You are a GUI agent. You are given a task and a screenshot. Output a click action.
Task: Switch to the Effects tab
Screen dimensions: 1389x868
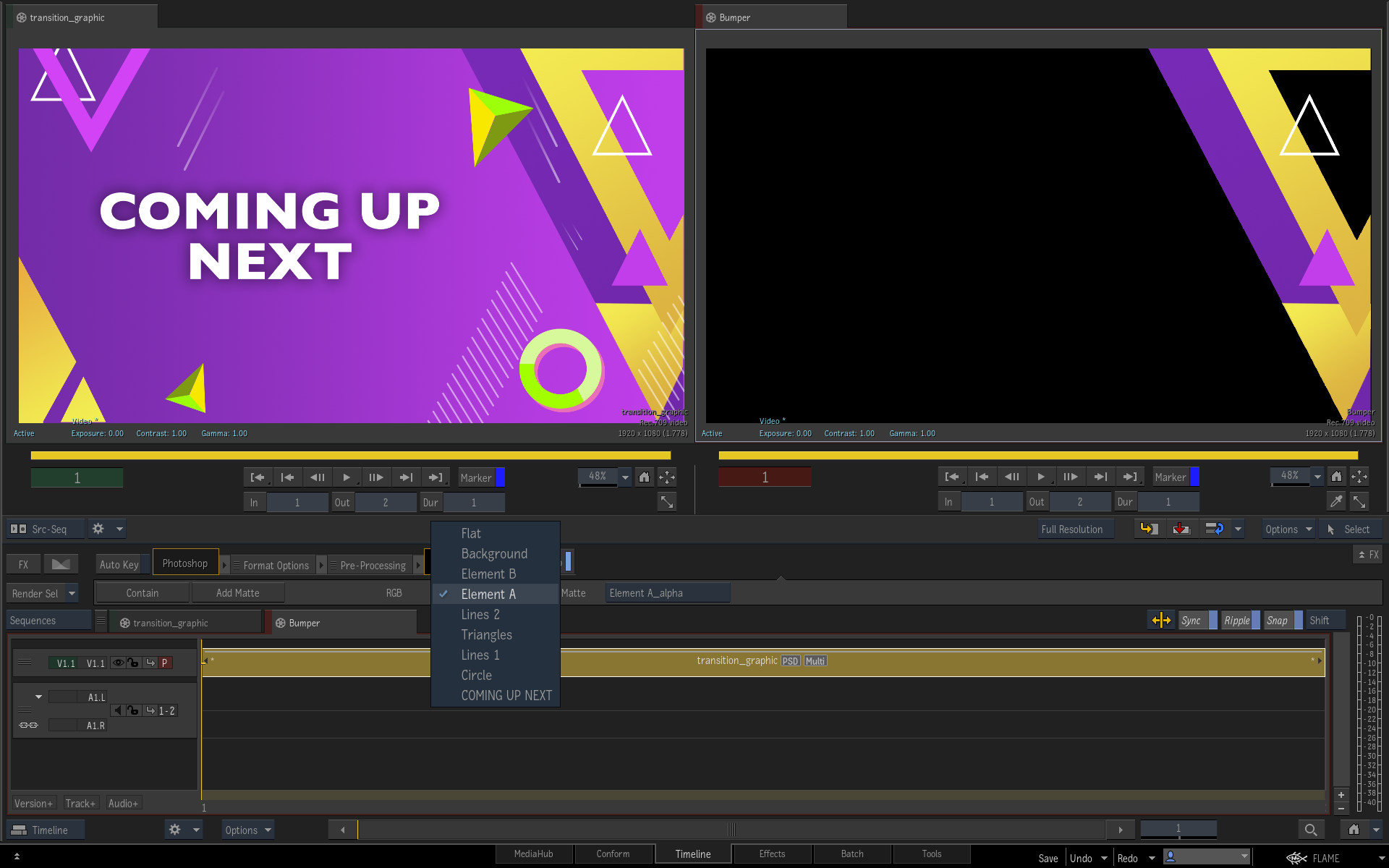click(772, 854)
